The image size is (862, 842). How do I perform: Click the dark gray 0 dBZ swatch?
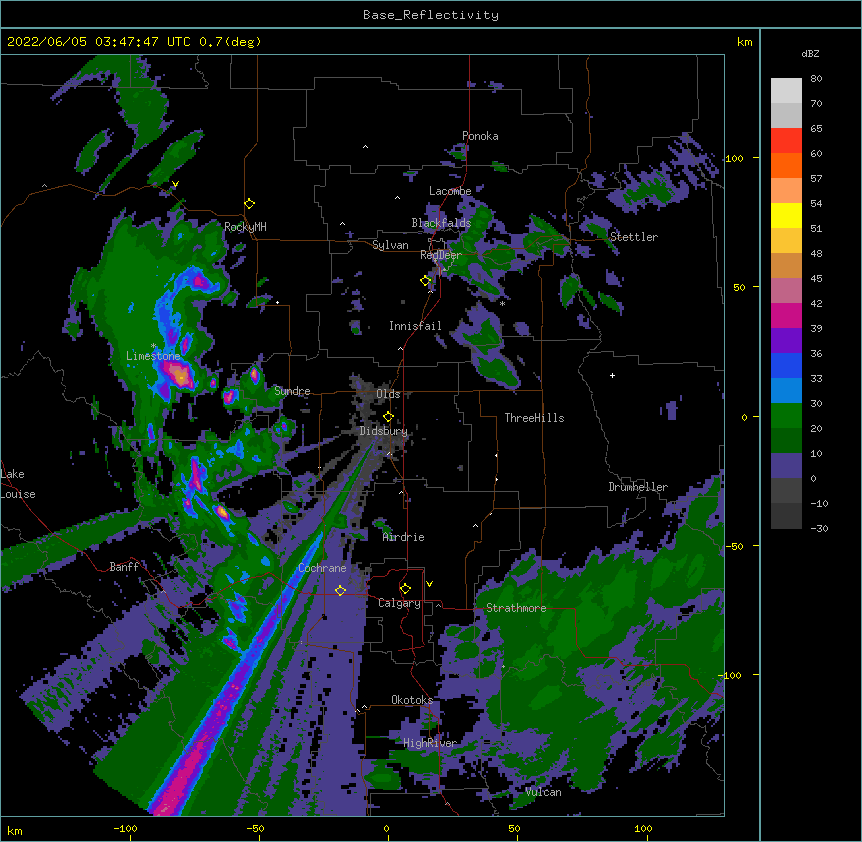click(x=786, y=491)
